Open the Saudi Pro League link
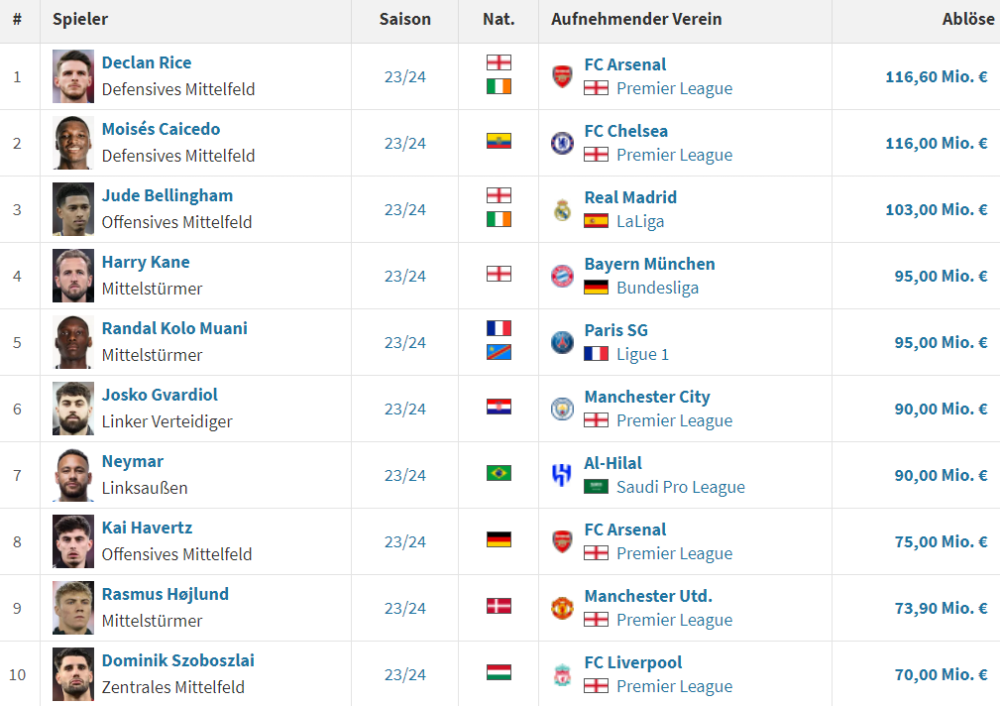Image resolution: width=1000 pixels, height=706 pixels. click(680, 487)
